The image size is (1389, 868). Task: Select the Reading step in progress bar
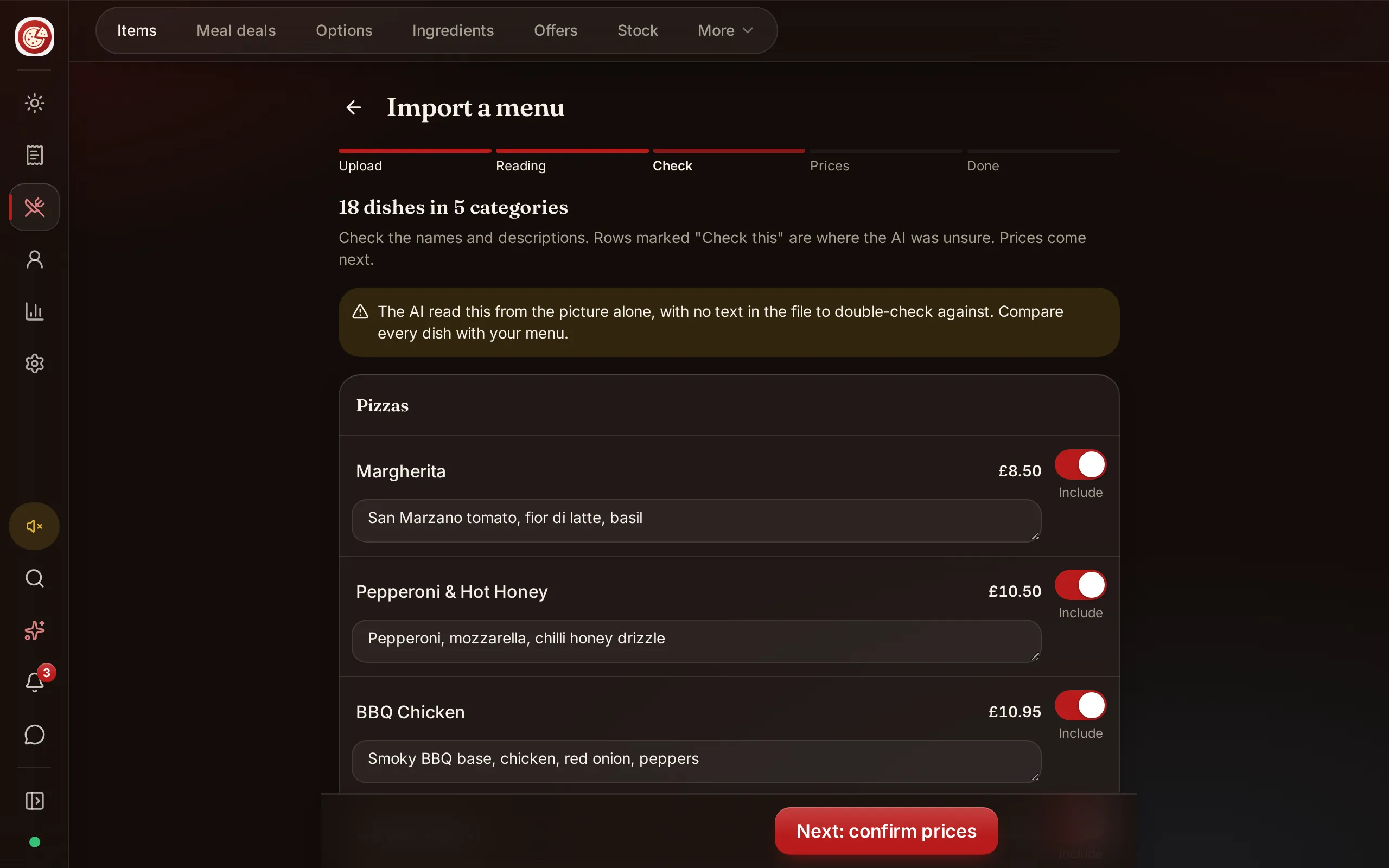click(x=572, y=161)
